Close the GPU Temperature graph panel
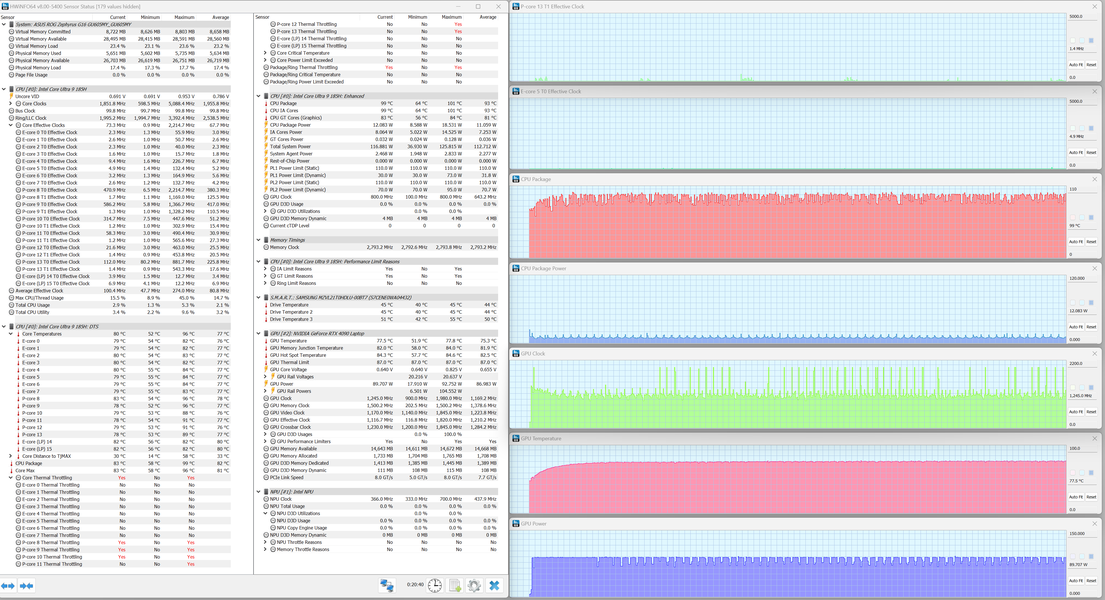 pyautogui.click(x=1094, y=439)
